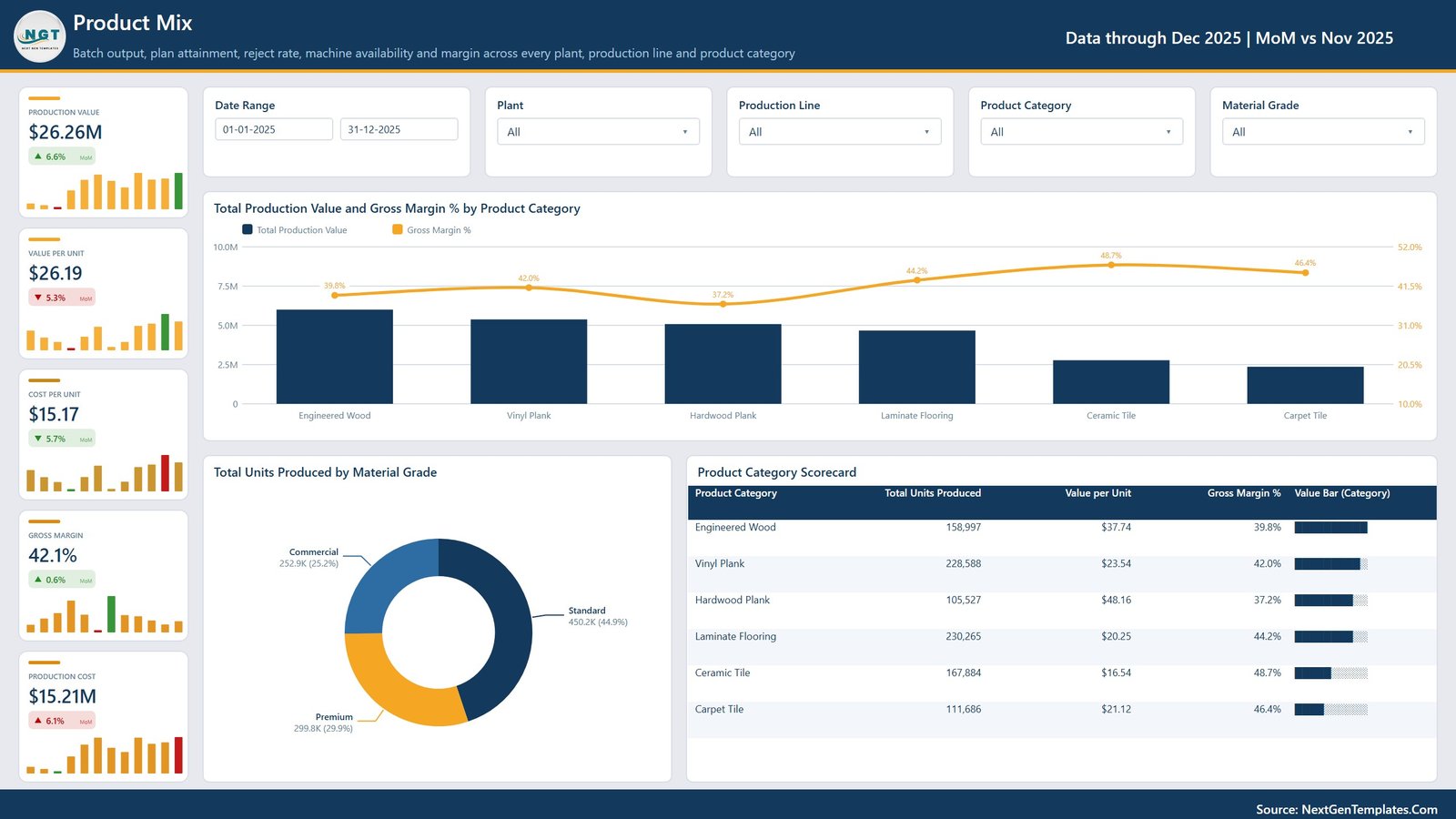
Task: Select the Engineered Wood bar in chart
Action: pos(335,357)
